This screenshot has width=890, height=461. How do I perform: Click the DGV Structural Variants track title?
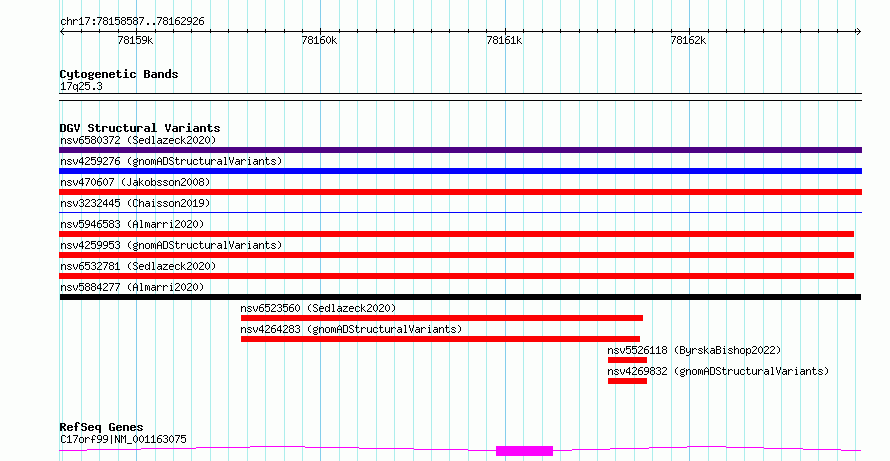click(140, 128)
